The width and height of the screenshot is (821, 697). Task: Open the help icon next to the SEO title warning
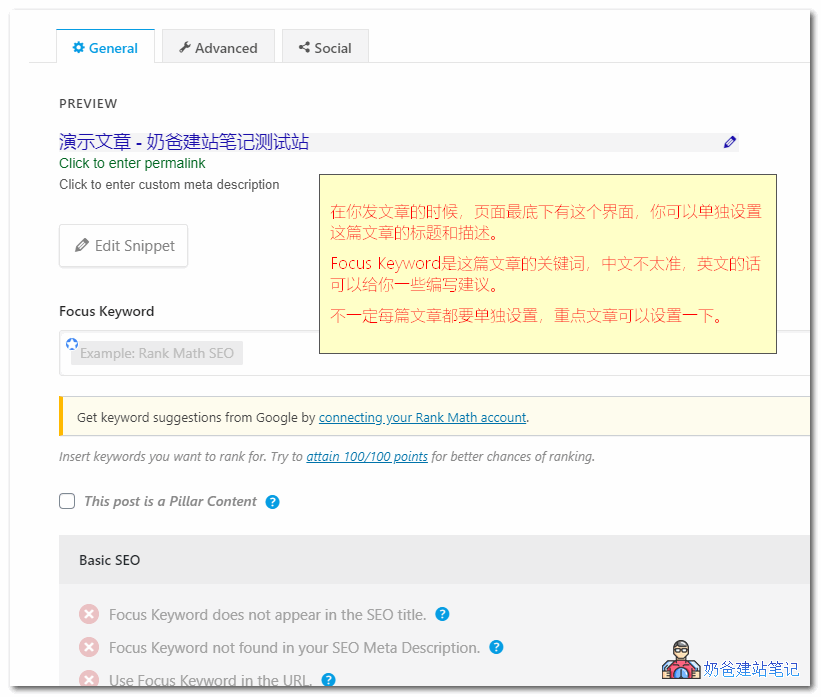tap(441, 614)
